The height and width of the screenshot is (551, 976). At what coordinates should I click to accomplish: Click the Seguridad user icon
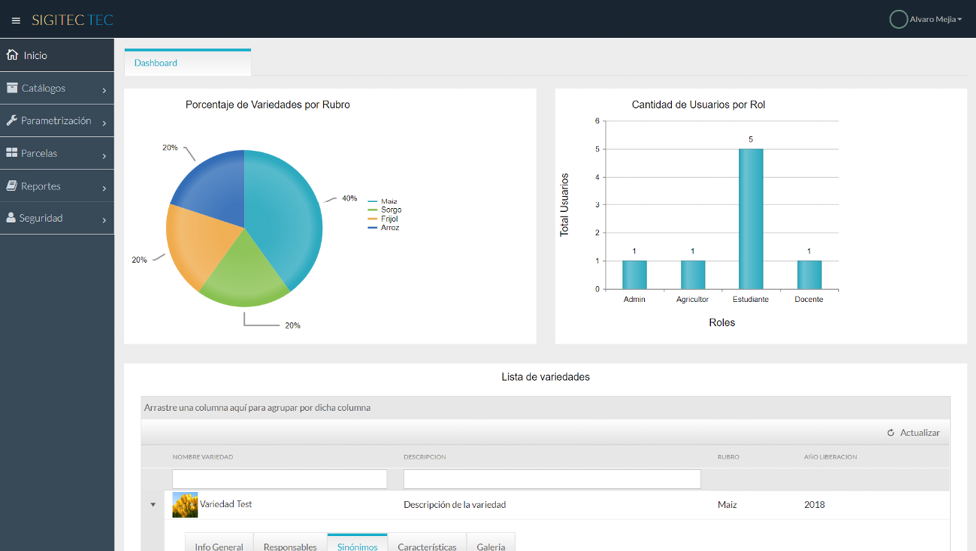tap(11, 218)
